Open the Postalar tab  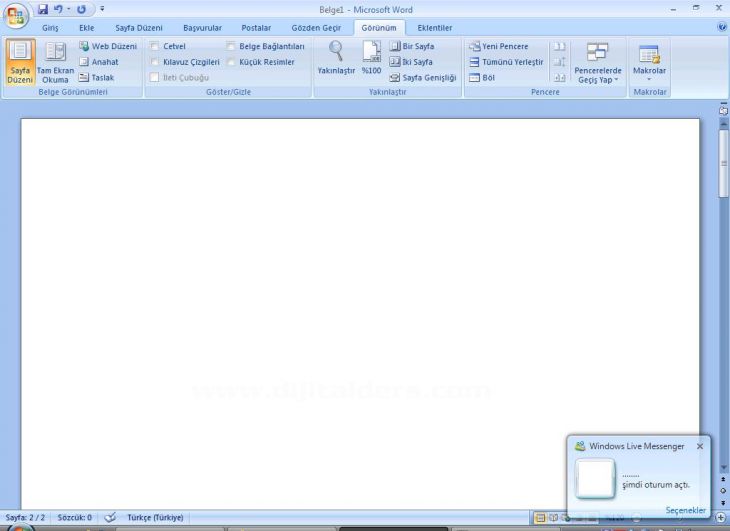coord(256,28)
